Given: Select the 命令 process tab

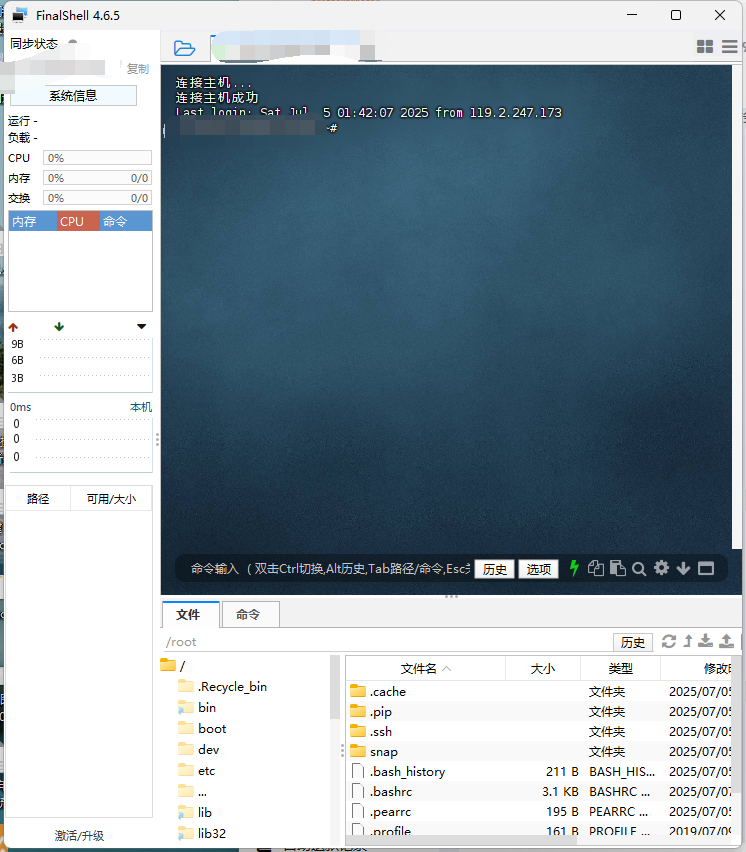Looking at the screenshot, I should click(126, 221).
